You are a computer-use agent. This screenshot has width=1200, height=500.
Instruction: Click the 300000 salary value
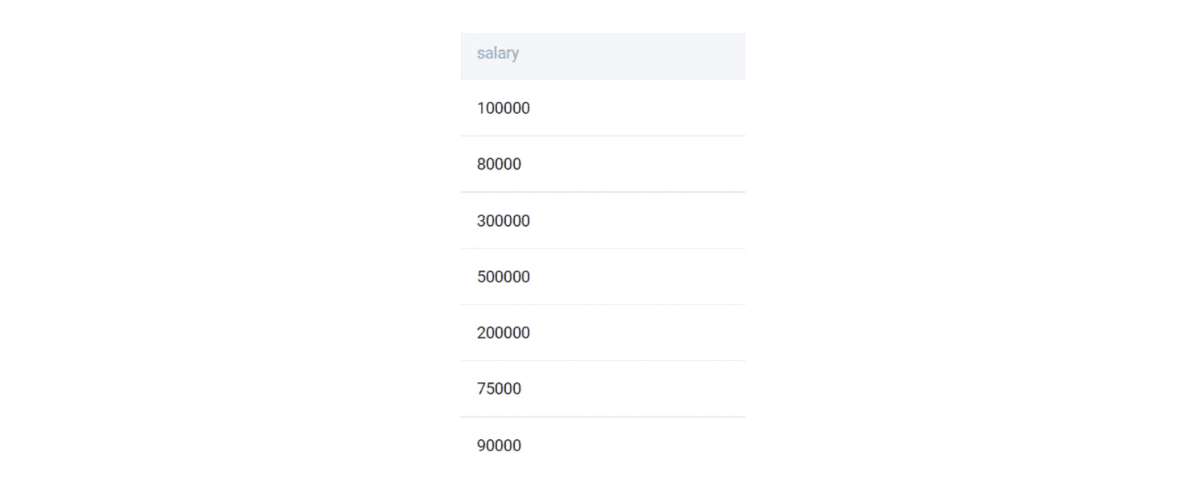503,220
